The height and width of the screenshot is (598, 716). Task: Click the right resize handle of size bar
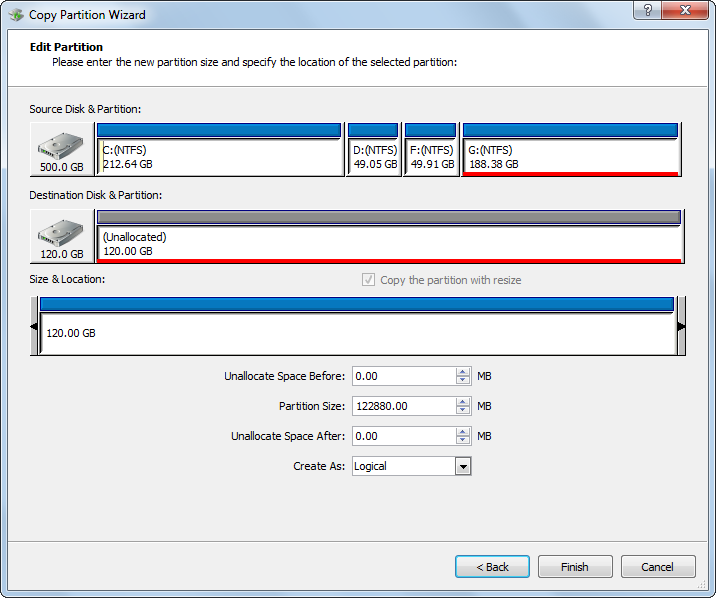pyautogui.click(x=681, y=326)
